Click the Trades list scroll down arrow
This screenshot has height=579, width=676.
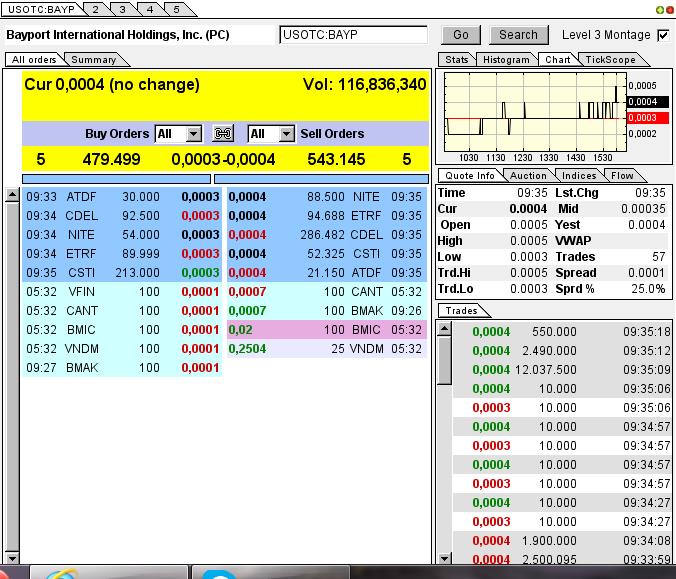pos(444,559)
